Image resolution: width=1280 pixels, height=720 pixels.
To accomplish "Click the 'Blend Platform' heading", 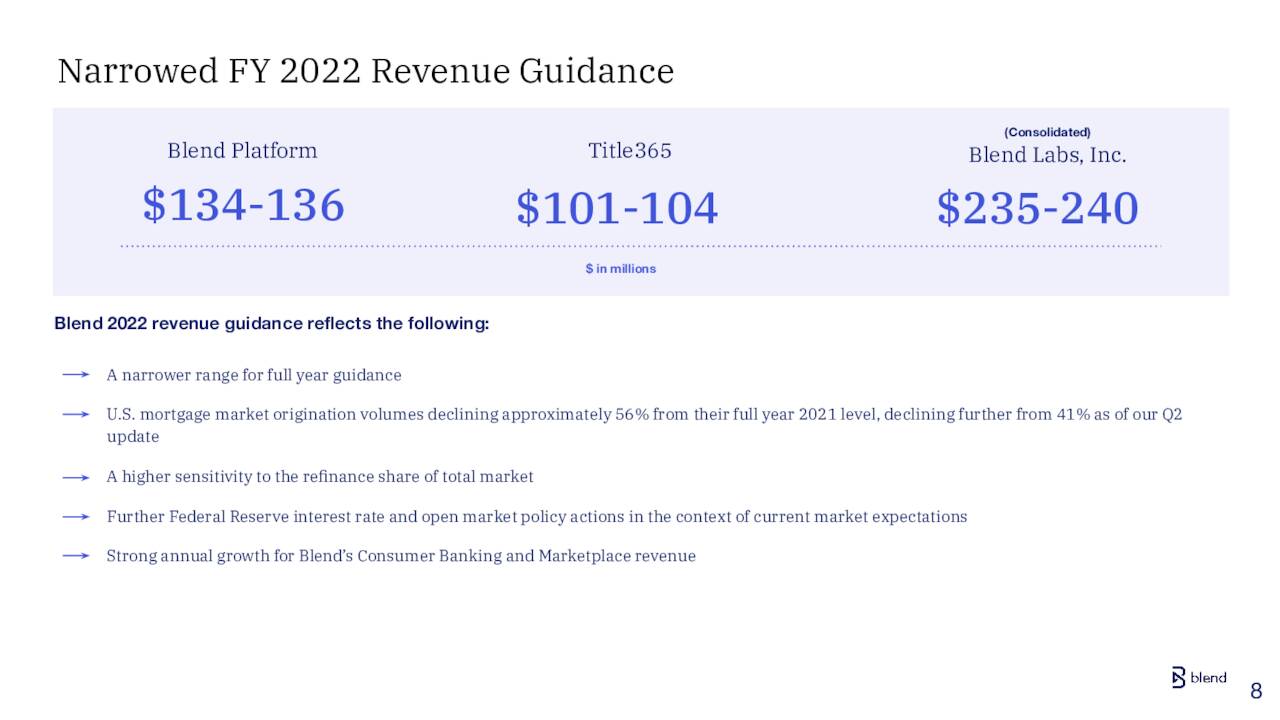I will pyautogui.click(x=242, y=151).
